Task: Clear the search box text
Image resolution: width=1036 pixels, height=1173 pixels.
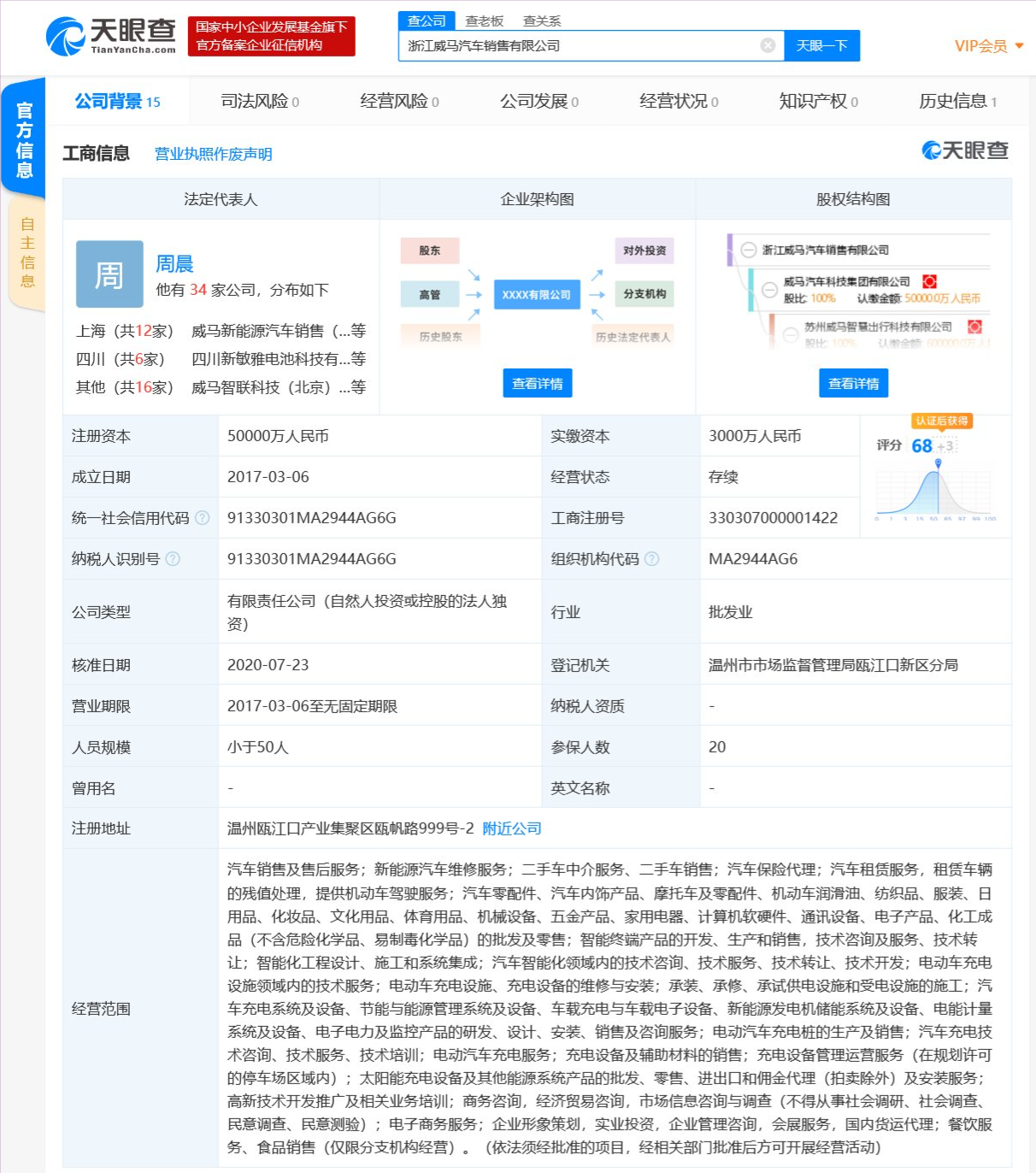Action: (x=768, y=45)
